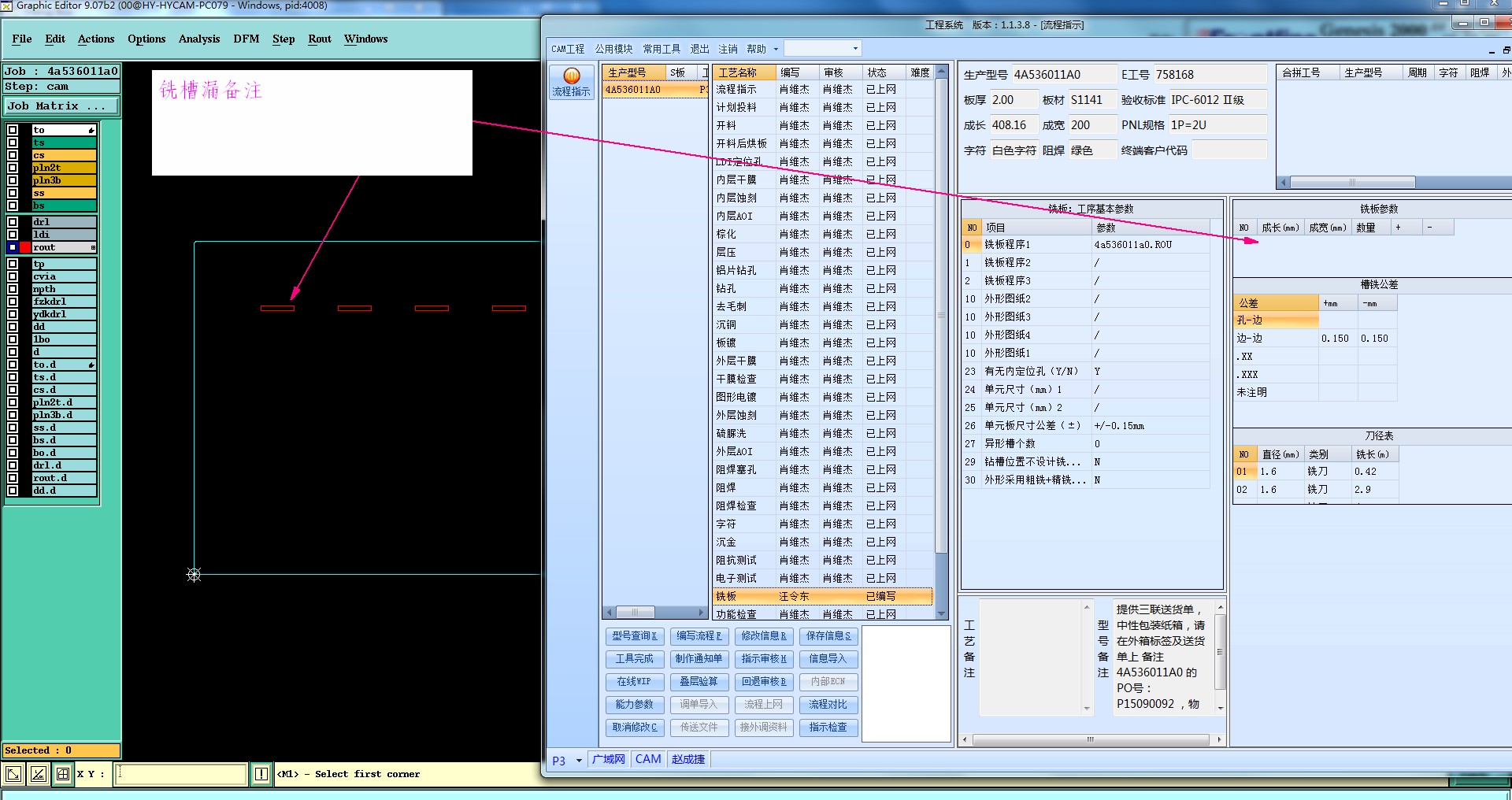Open the DFM menu
This screenshot has height=800, width=1512.
click(x=246, y=39)
